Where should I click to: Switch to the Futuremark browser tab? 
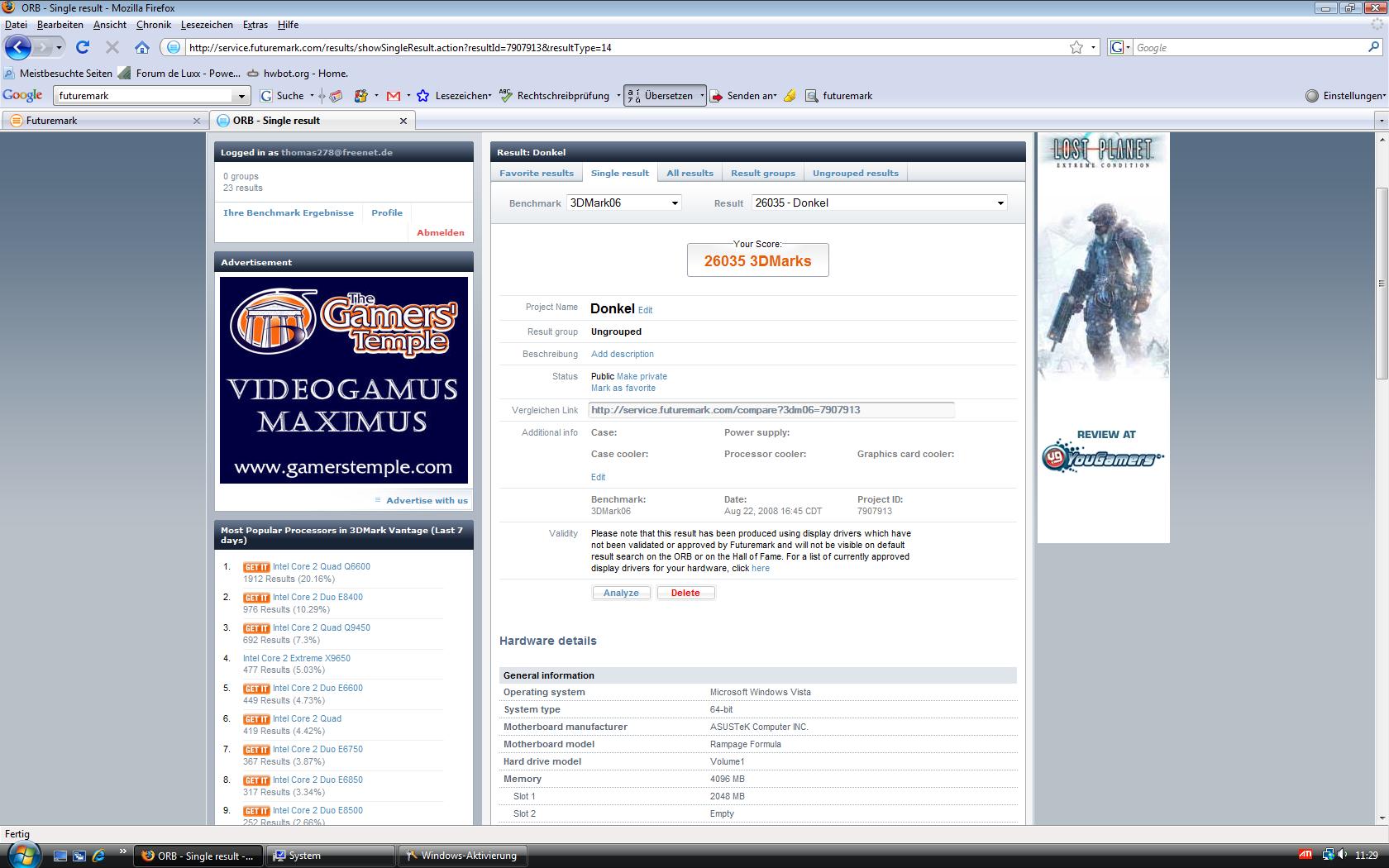(x=105, y=121)
